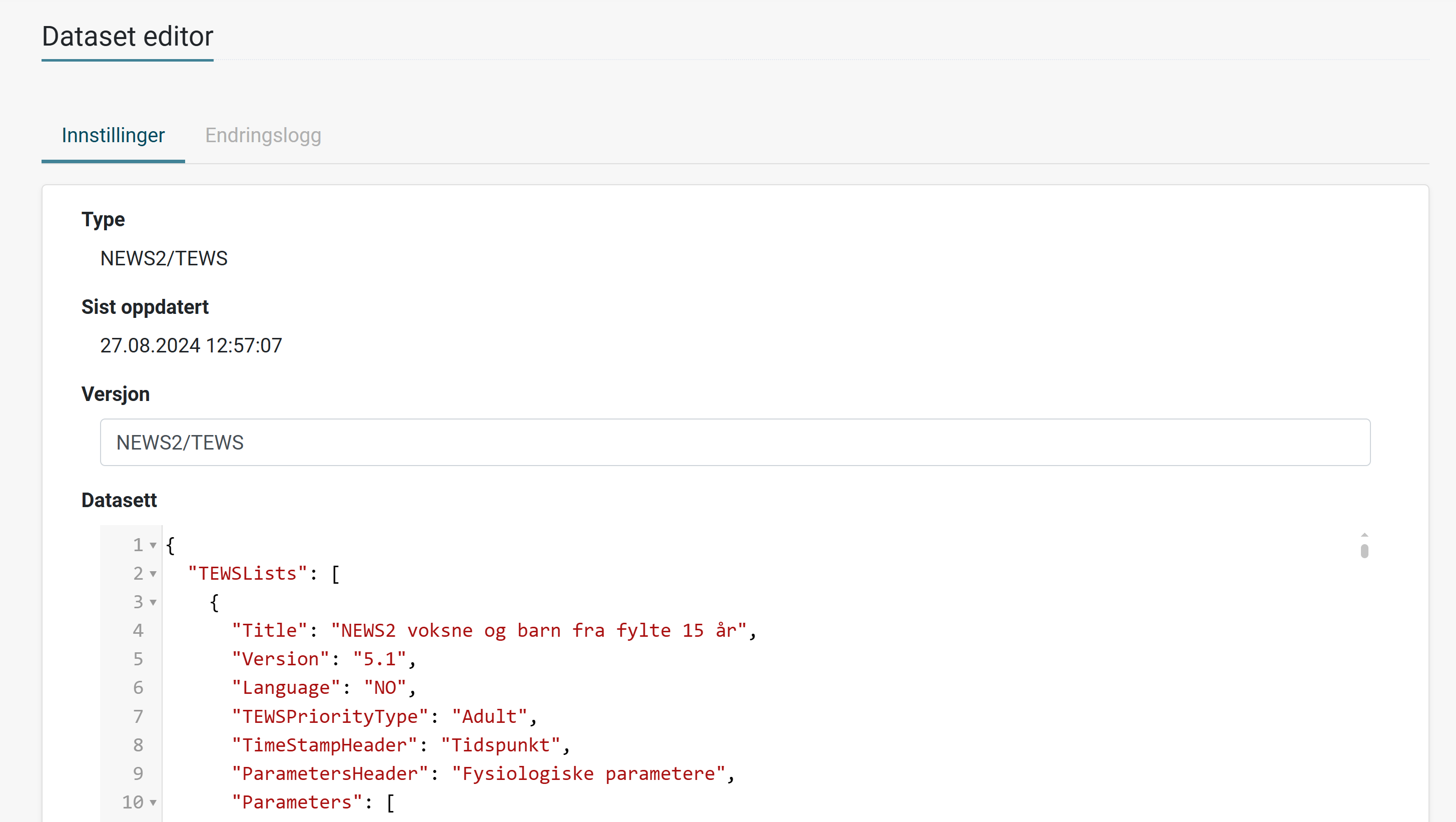
Task: Collapse the Parameters fold on line 10
Action: pyautogui.click(x=153, y=803)
